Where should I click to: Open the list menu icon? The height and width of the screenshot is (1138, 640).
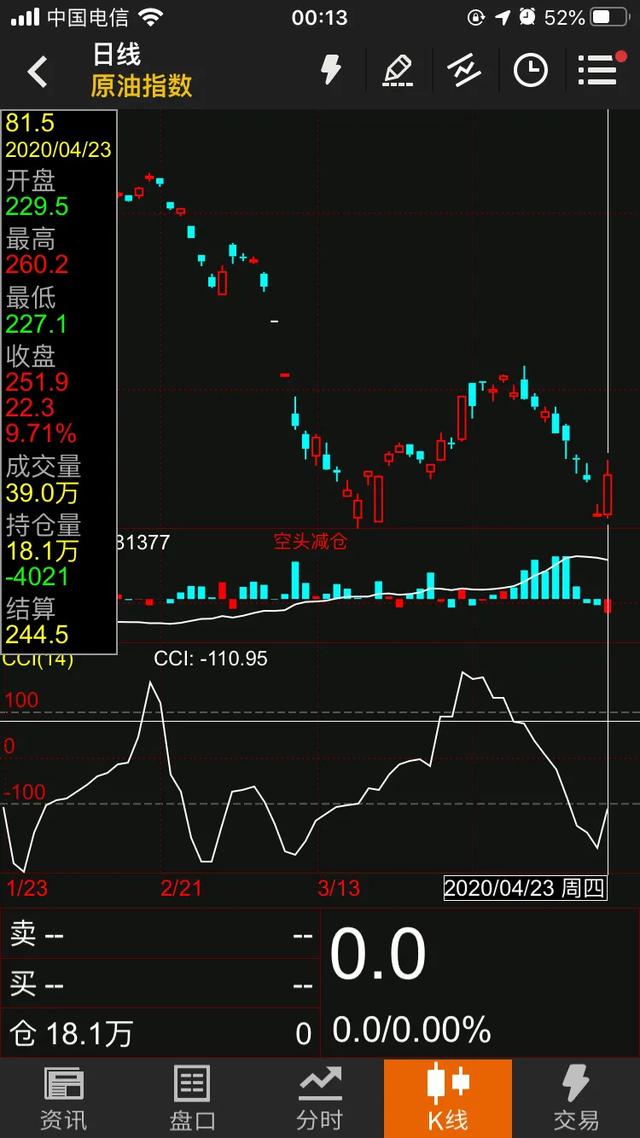coord(597,70)
